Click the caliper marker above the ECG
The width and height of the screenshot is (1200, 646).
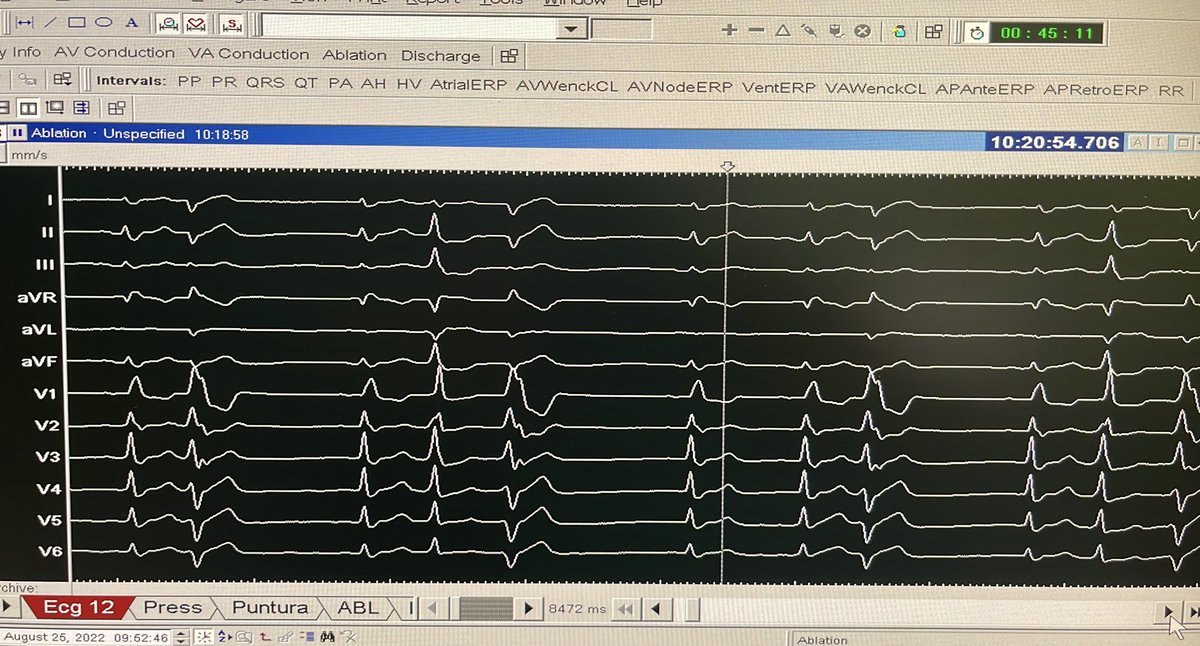pyautogui.click(x=728, y=167)
